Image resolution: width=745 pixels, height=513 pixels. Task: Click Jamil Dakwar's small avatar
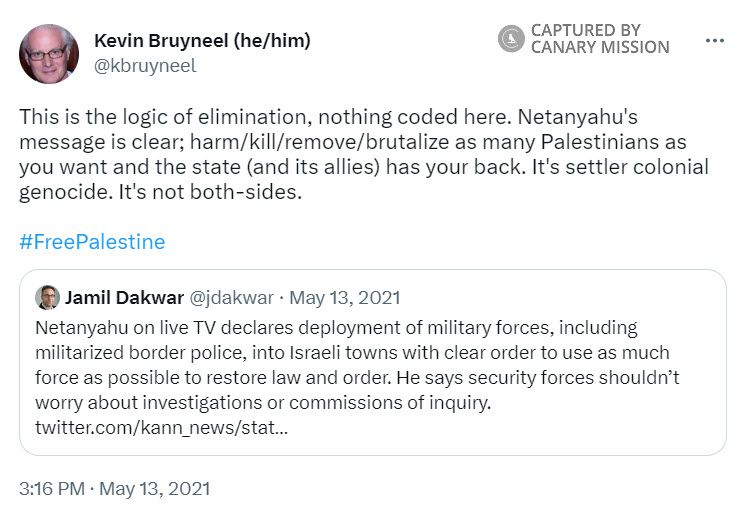point(47,297)
